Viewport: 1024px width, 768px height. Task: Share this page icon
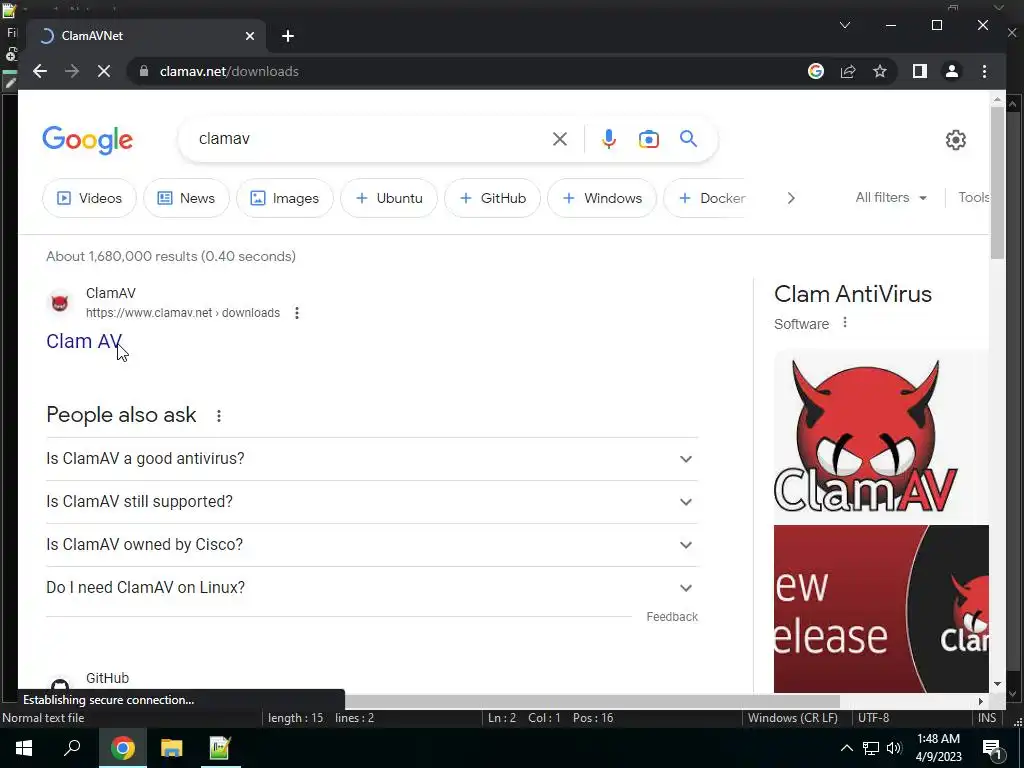click(x=848, y=71)
